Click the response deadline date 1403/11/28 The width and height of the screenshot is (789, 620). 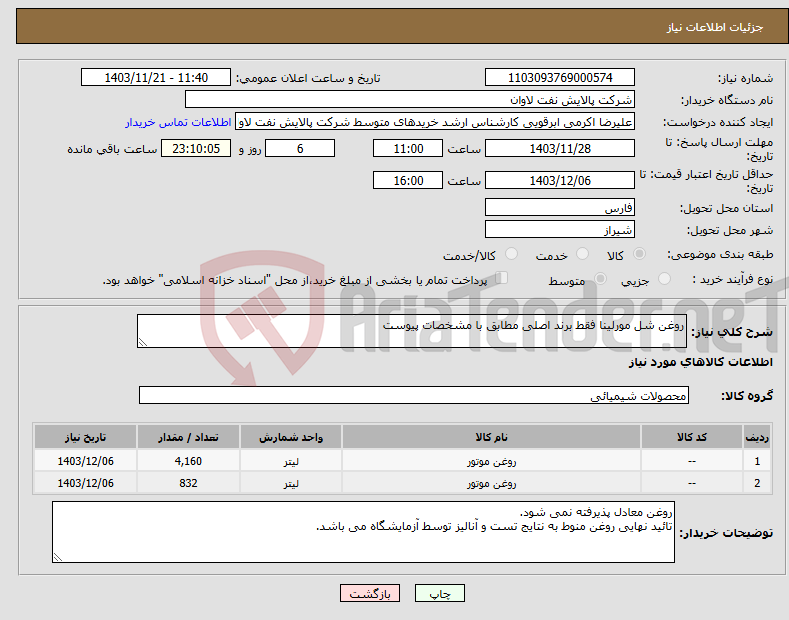pos(560,148)
